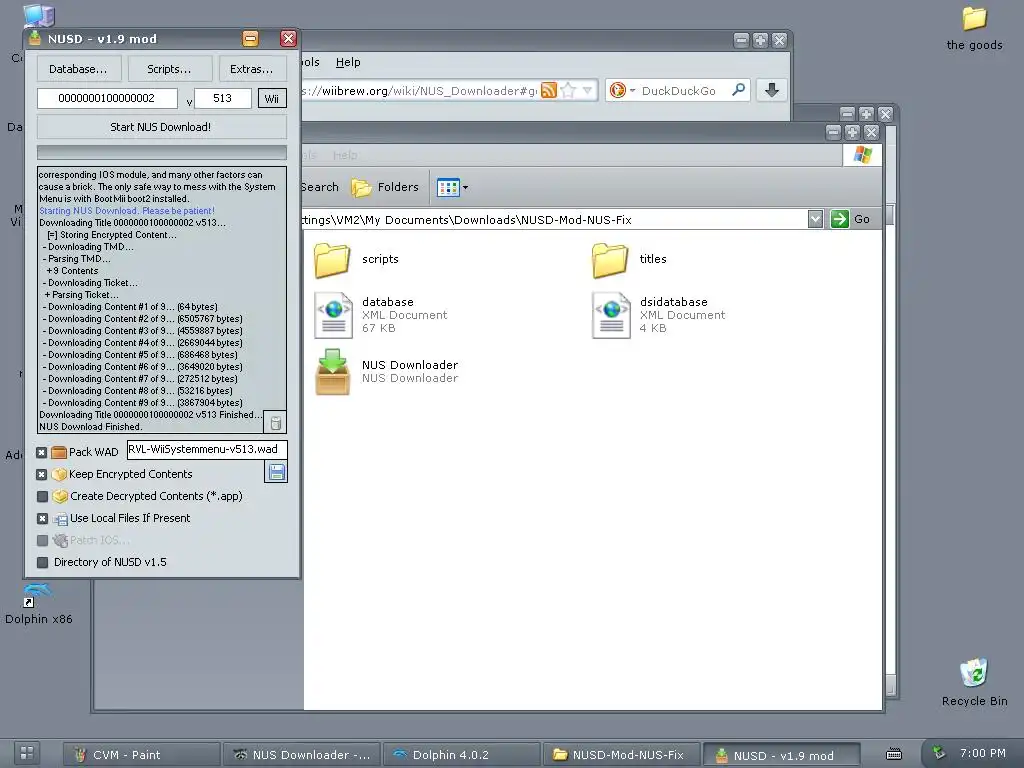Screen dimensions: 1024x768
Task: Bookmark page with the star icon
Action: 568,90
